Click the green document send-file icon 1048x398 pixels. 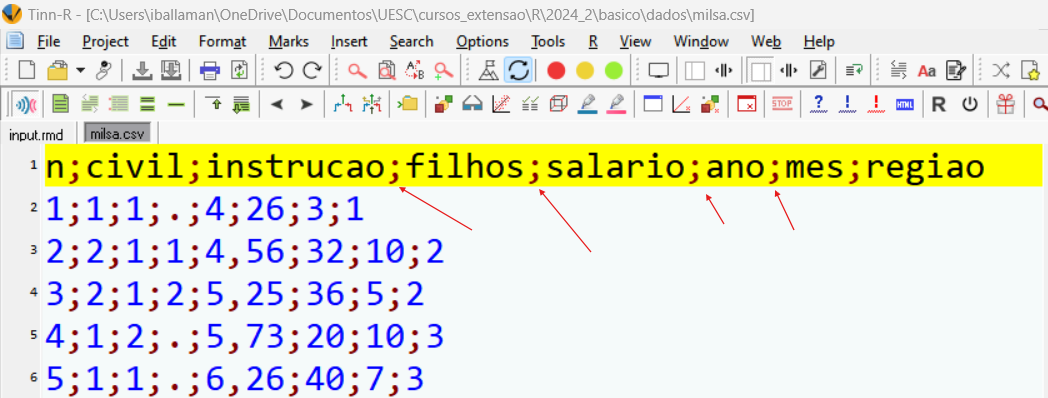(61, 104)
